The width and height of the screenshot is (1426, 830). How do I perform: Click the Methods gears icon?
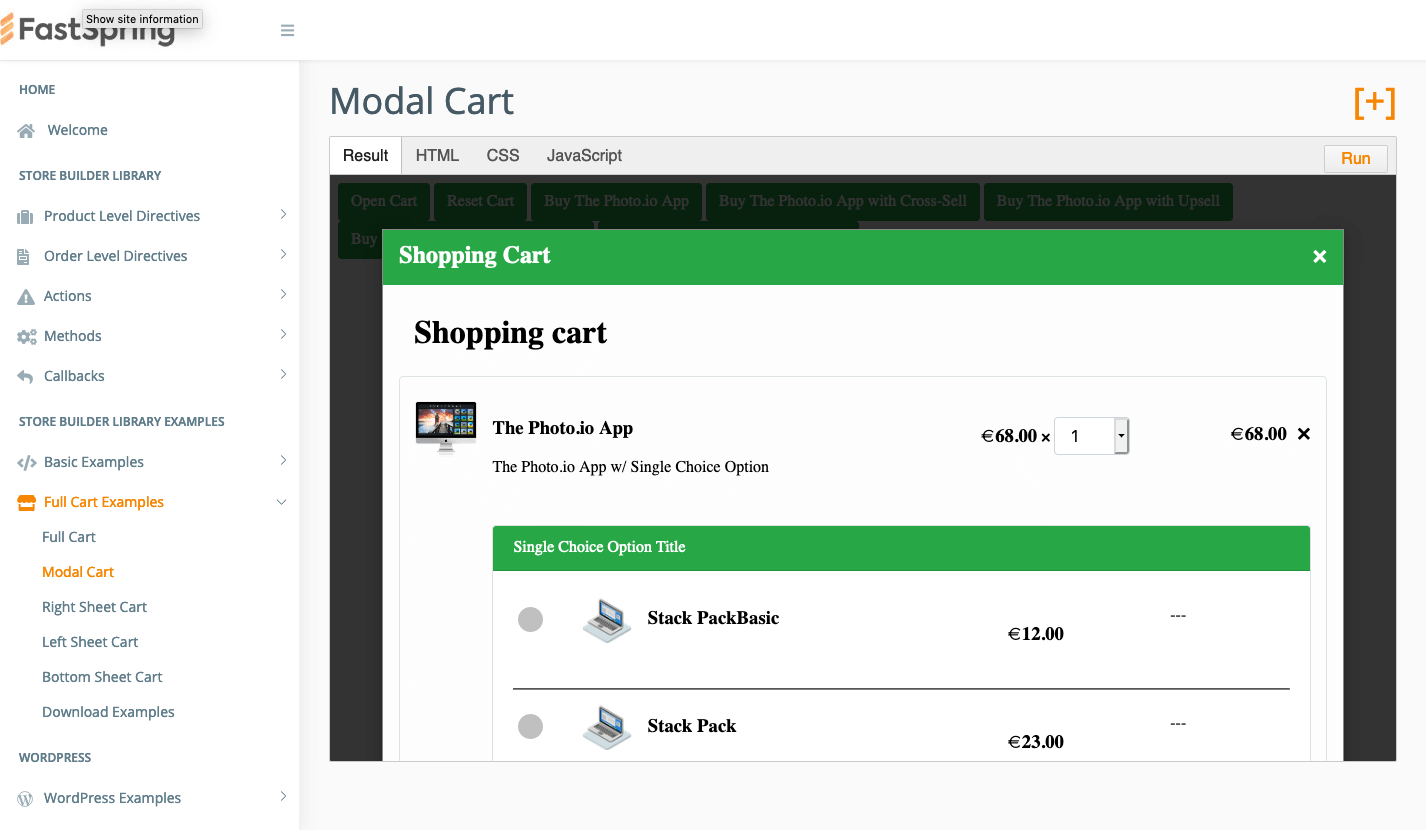26,337
